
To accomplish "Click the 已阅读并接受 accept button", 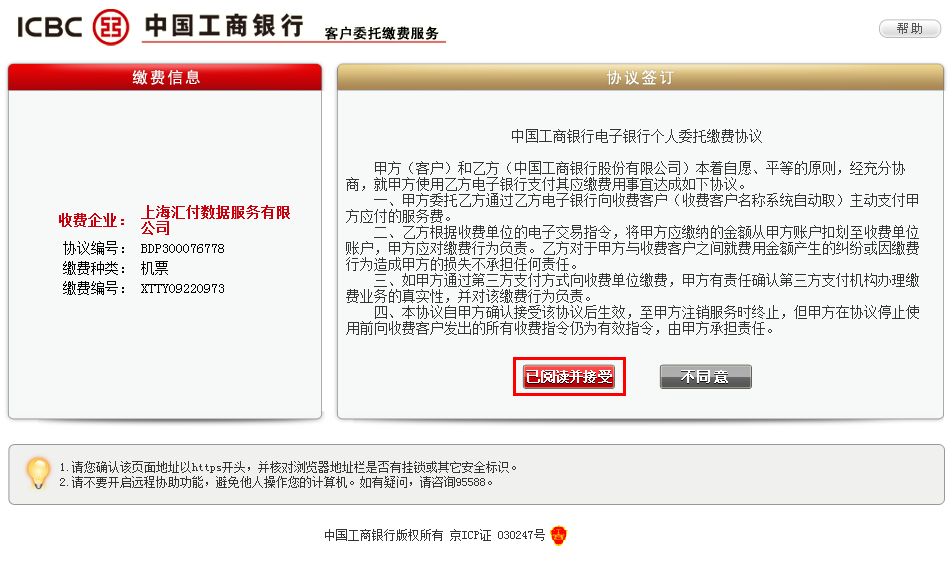I will coord(569,377).
